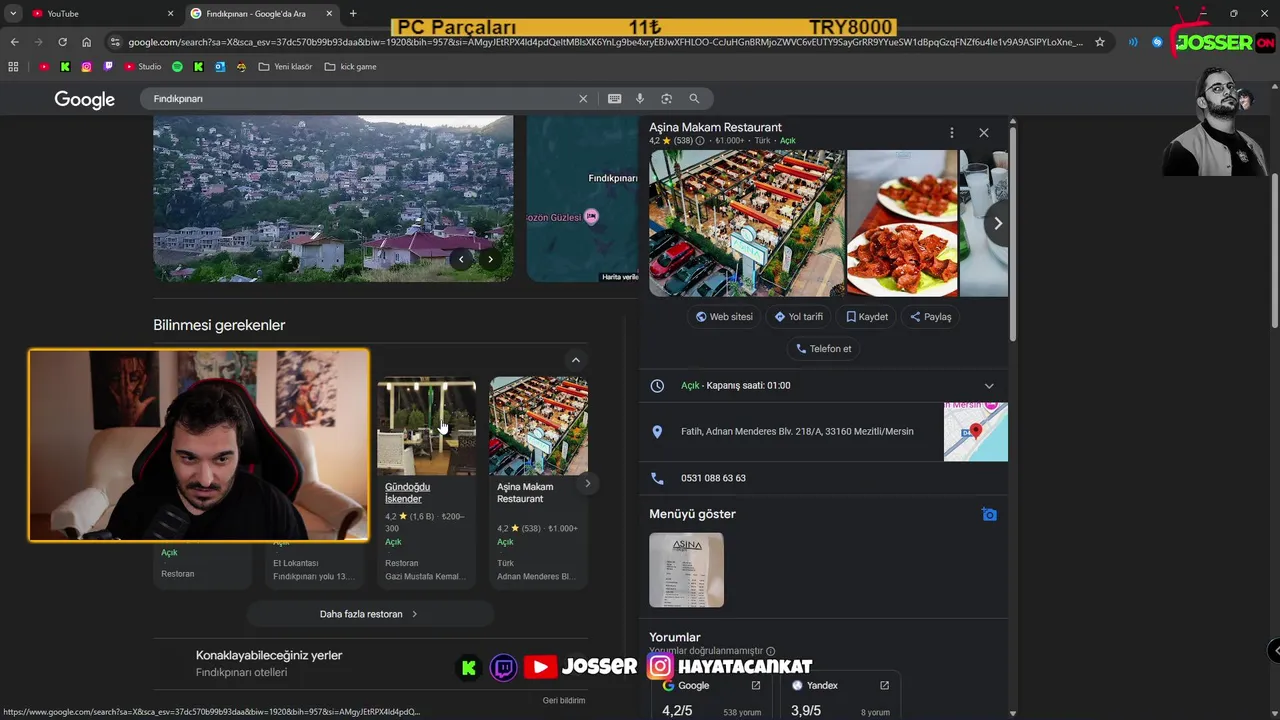Click the Google search text field
This screenshot has height=720, width=1280.
pos(360,99)
